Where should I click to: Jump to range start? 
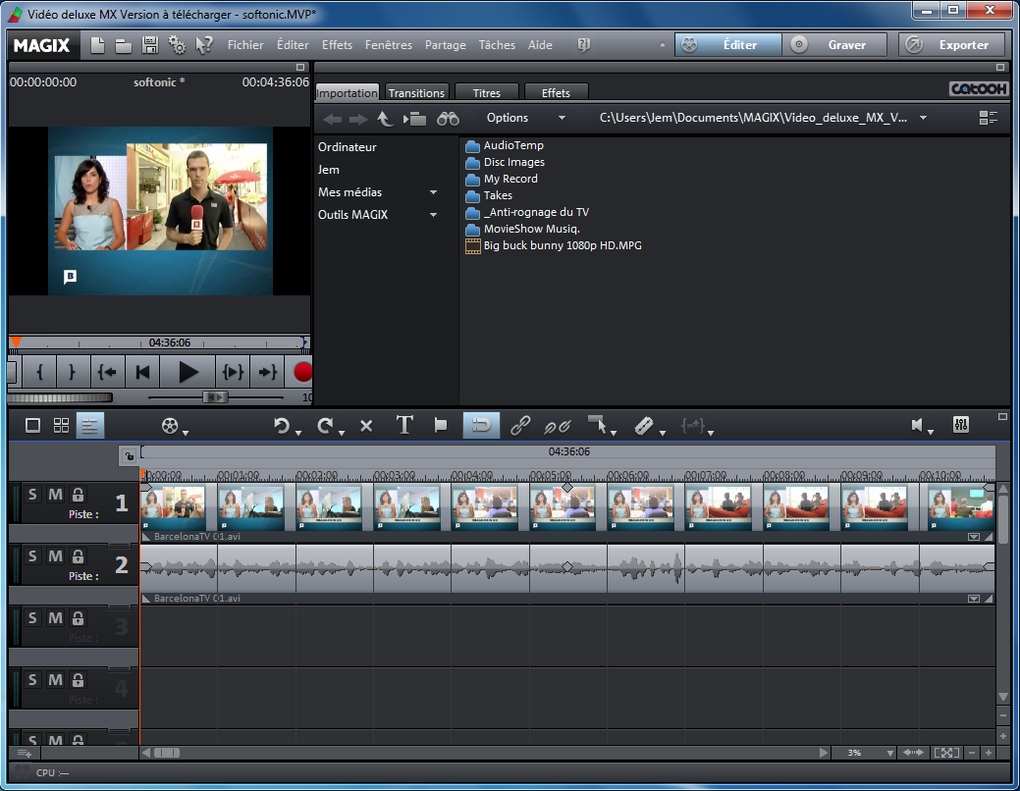(x=107, y=372)
